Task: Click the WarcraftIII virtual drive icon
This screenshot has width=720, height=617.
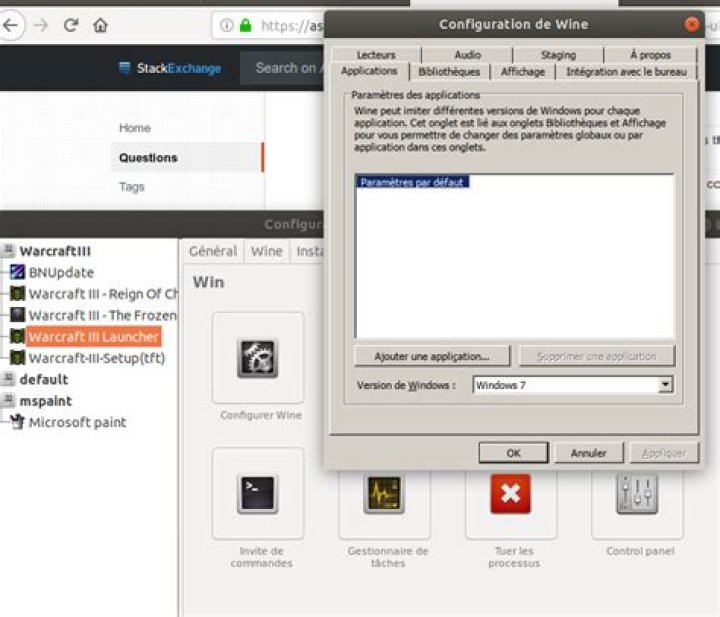Action: [8, 250]
